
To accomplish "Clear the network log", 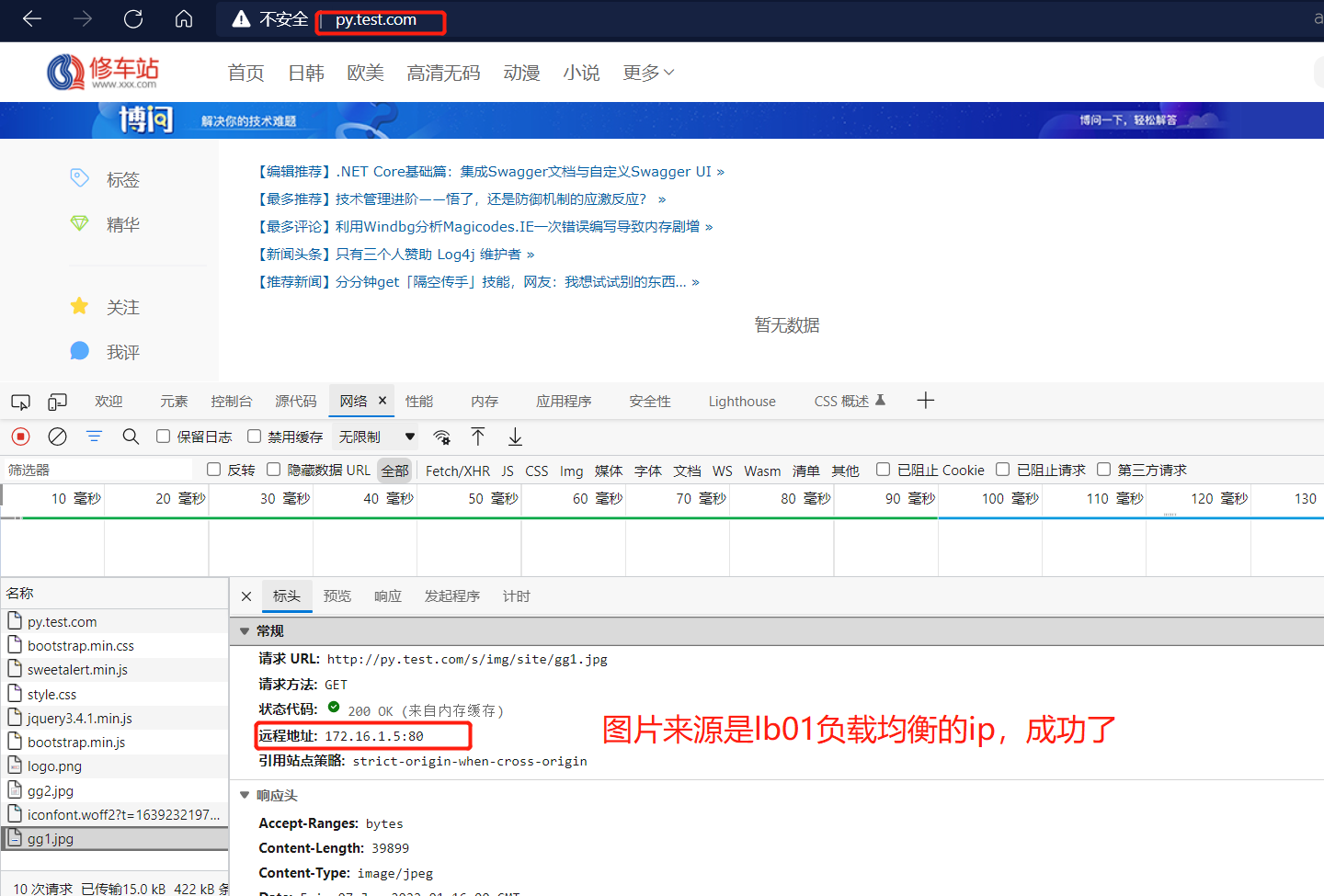I will click(57, 437).
